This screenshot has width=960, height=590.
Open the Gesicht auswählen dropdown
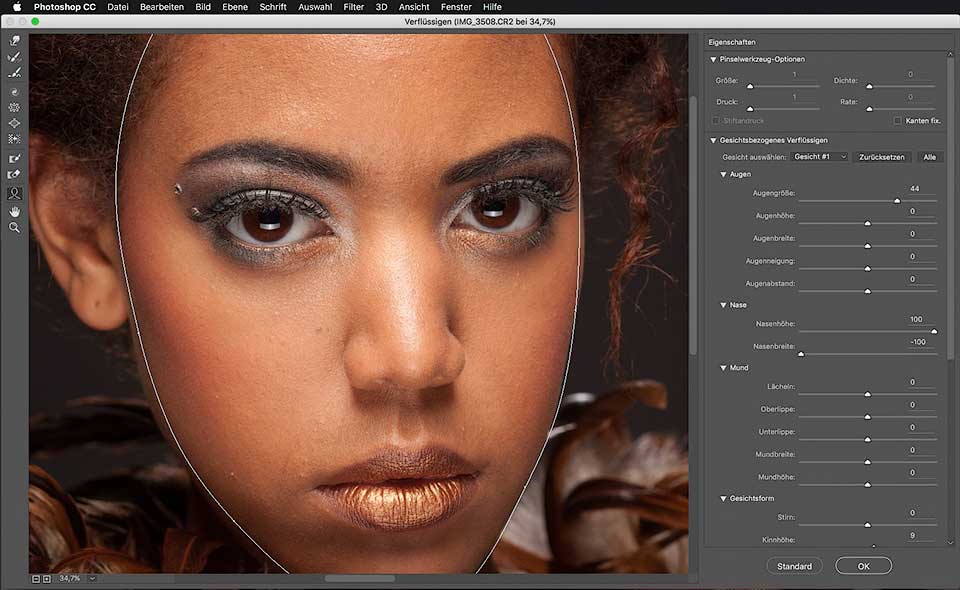coord(819,157)
